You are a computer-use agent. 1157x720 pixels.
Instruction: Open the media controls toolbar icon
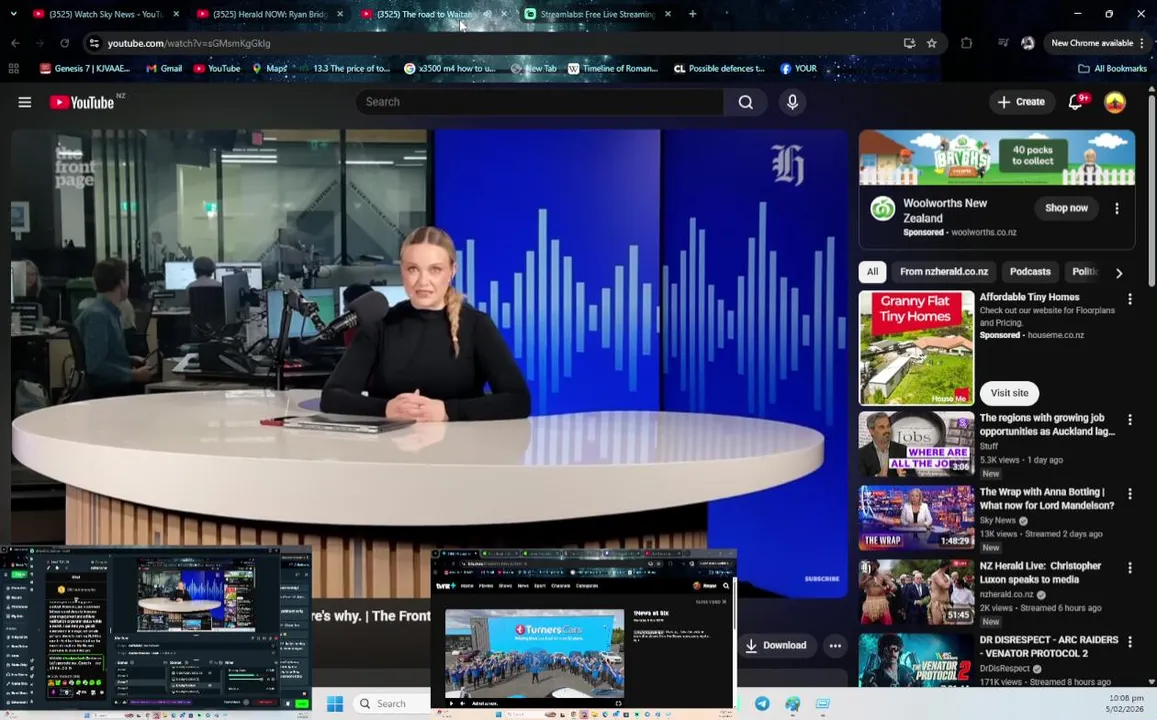1003,43
